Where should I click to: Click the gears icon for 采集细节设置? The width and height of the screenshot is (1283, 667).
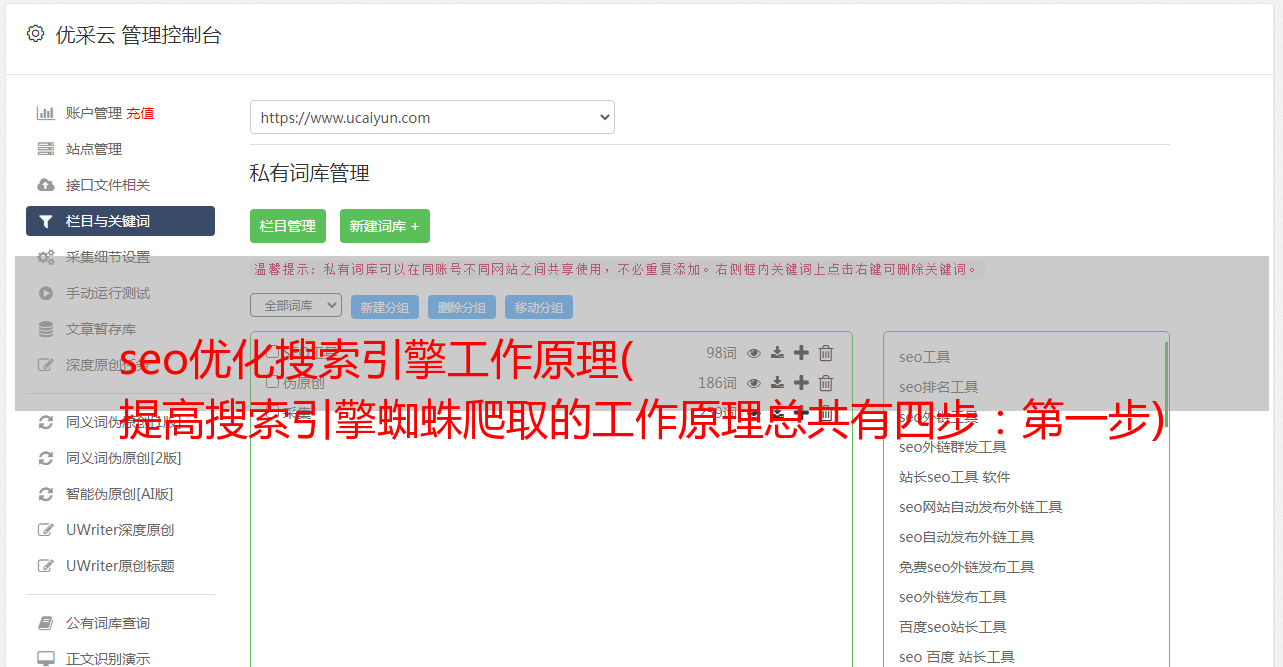click(x=45, y=257)
